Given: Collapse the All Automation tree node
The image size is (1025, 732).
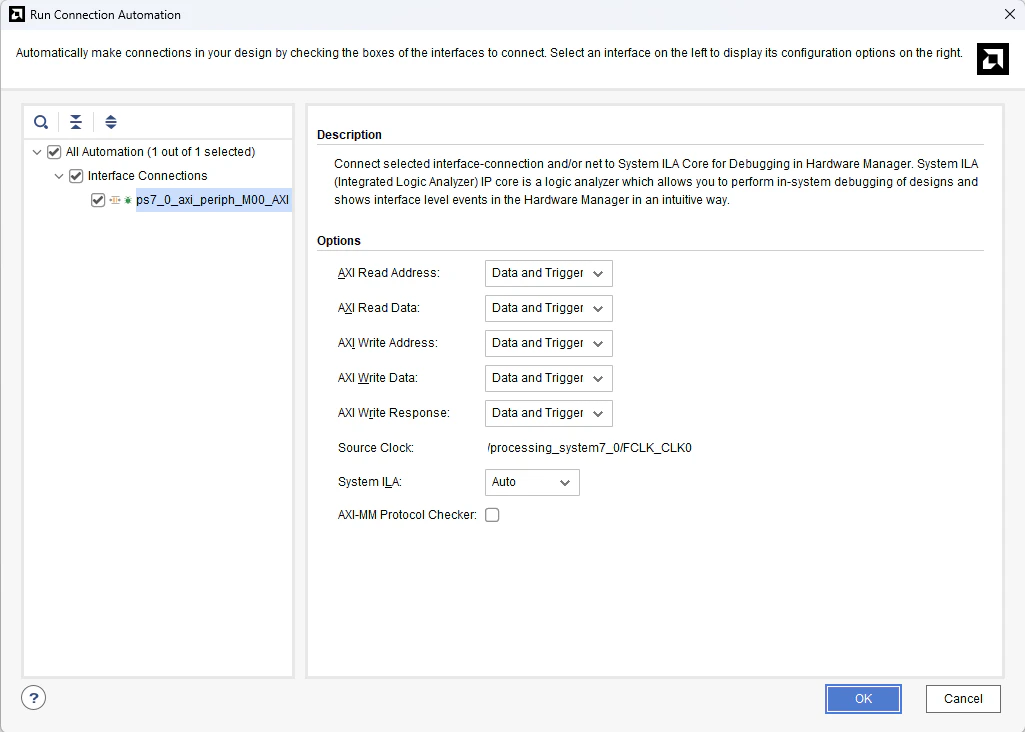Looking at the screenshot, I should pos(38,152).
